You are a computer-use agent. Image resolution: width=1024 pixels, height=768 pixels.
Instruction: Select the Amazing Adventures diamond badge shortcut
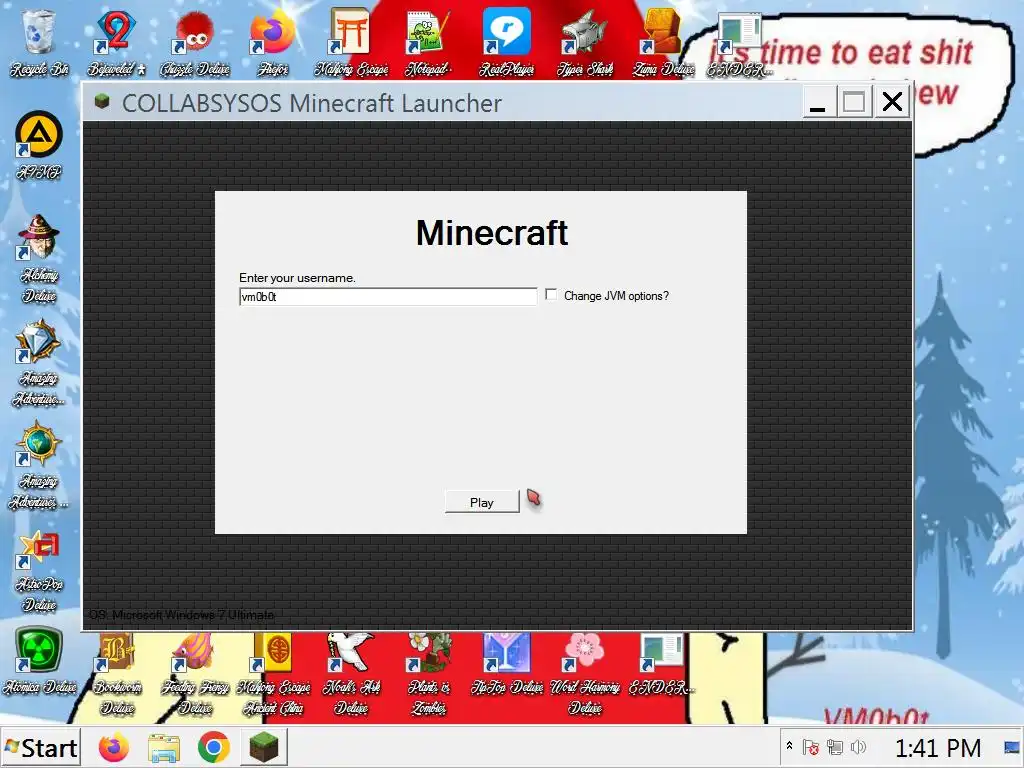click(39, 363)
